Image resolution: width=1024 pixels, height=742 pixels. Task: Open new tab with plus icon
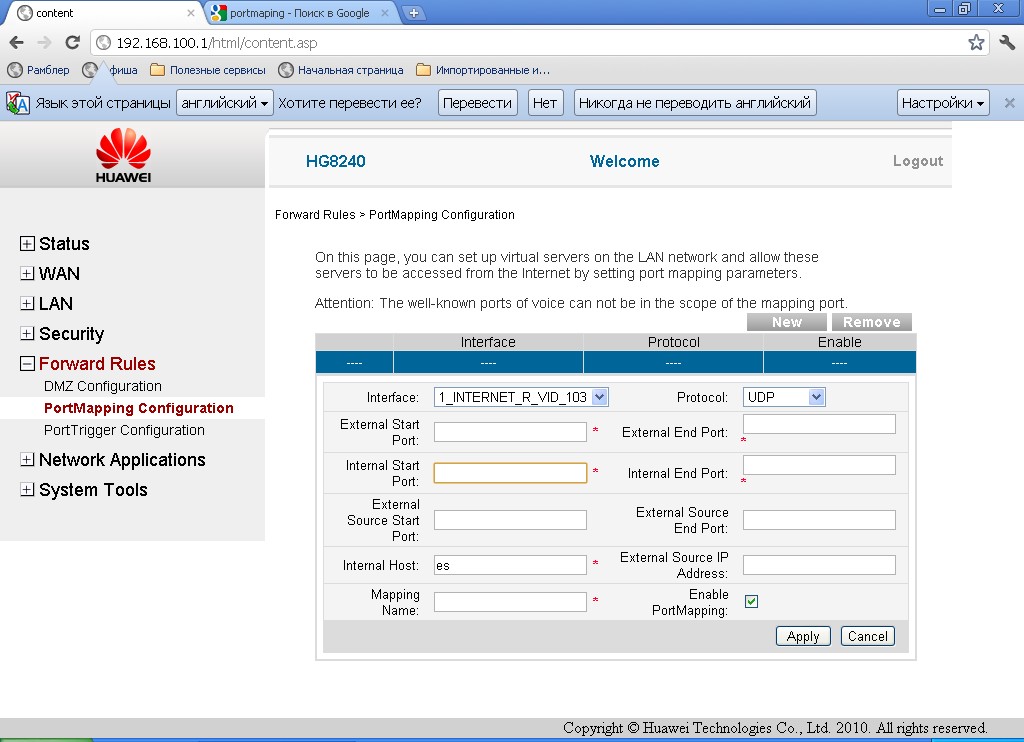pos(413,13)
